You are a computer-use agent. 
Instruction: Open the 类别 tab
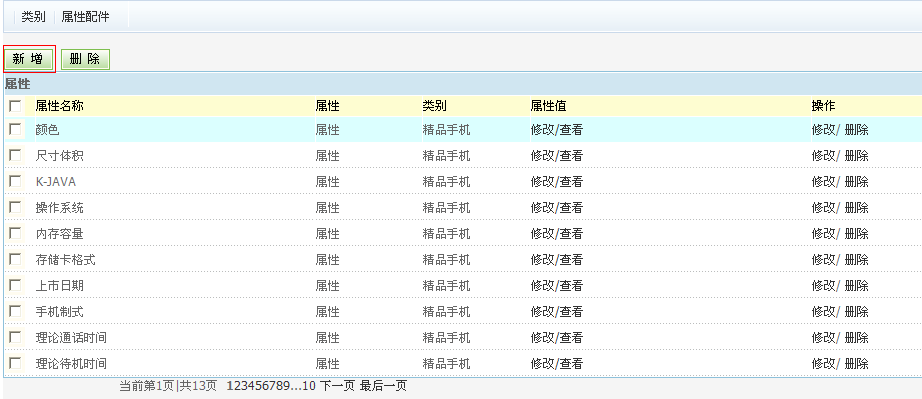click(34, 17)
